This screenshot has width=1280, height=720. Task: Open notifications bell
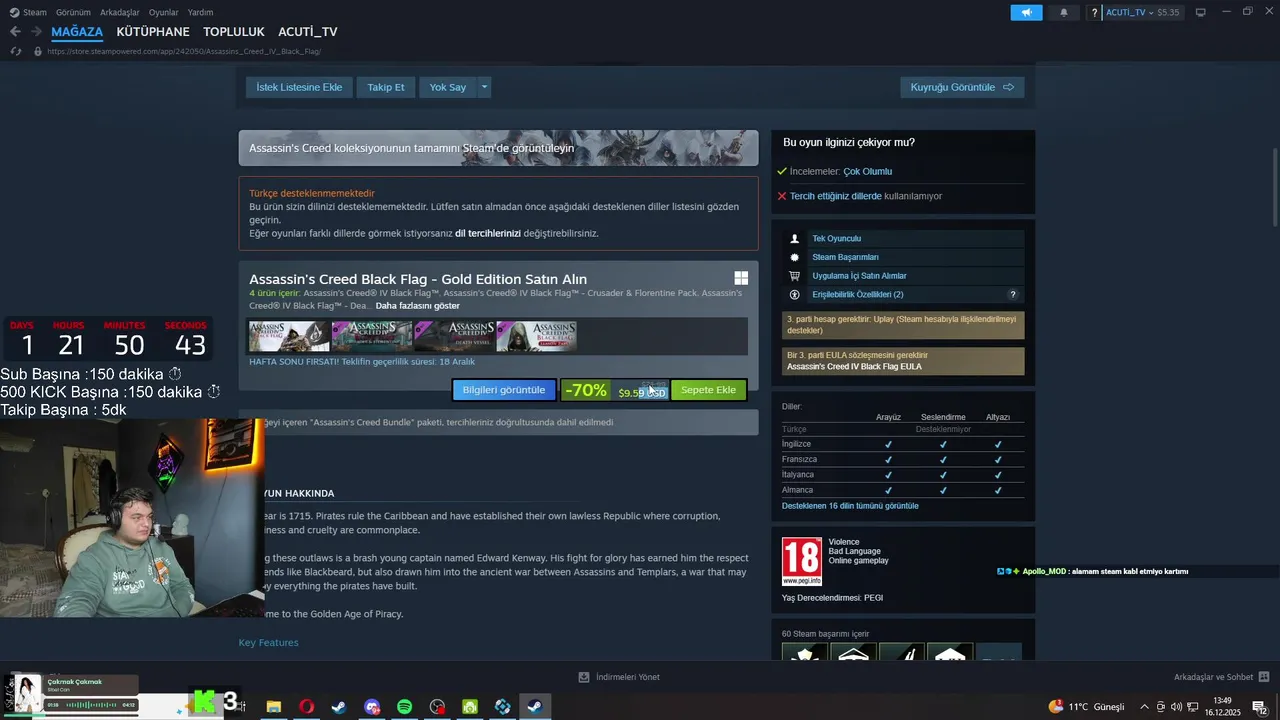click(1063, 12)
